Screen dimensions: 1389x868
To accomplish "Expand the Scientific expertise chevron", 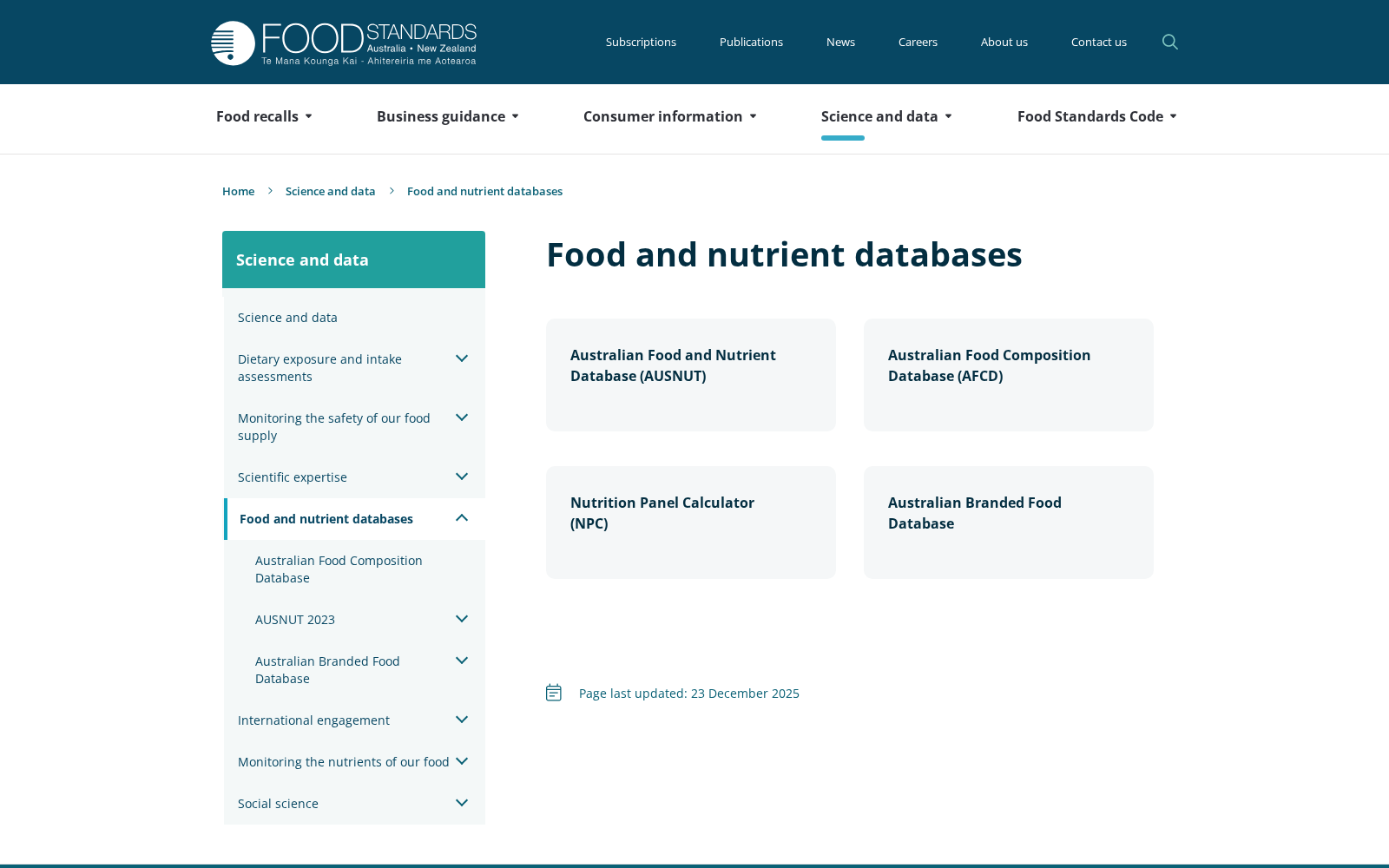I will coord(462,477).
